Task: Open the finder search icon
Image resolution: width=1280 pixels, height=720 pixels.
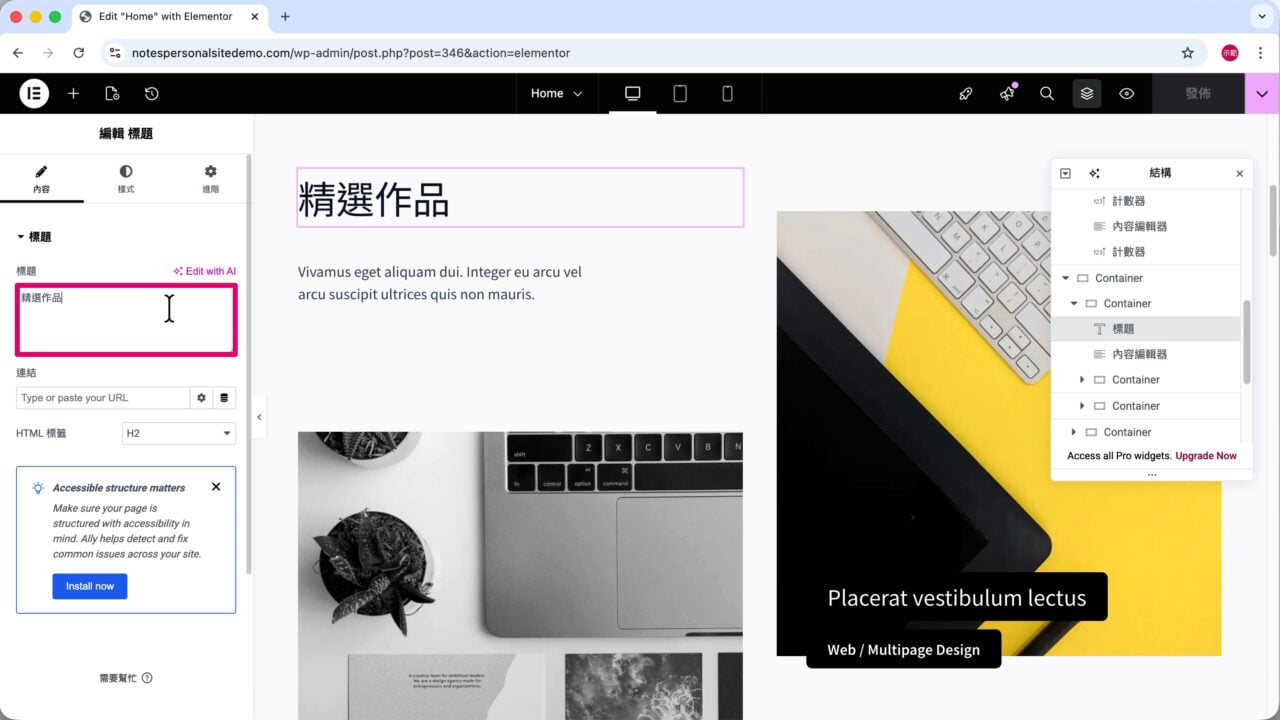Action: [1047, 93]
